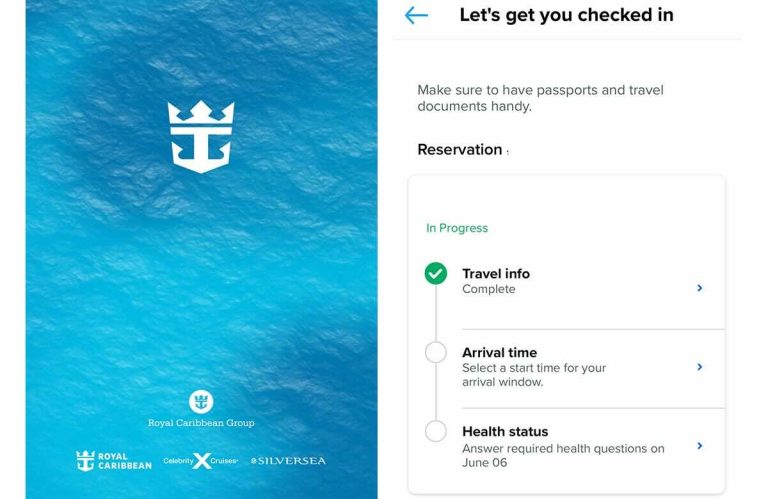
Task: Tap the Silversea brand logo
Action: click(288, 461)
